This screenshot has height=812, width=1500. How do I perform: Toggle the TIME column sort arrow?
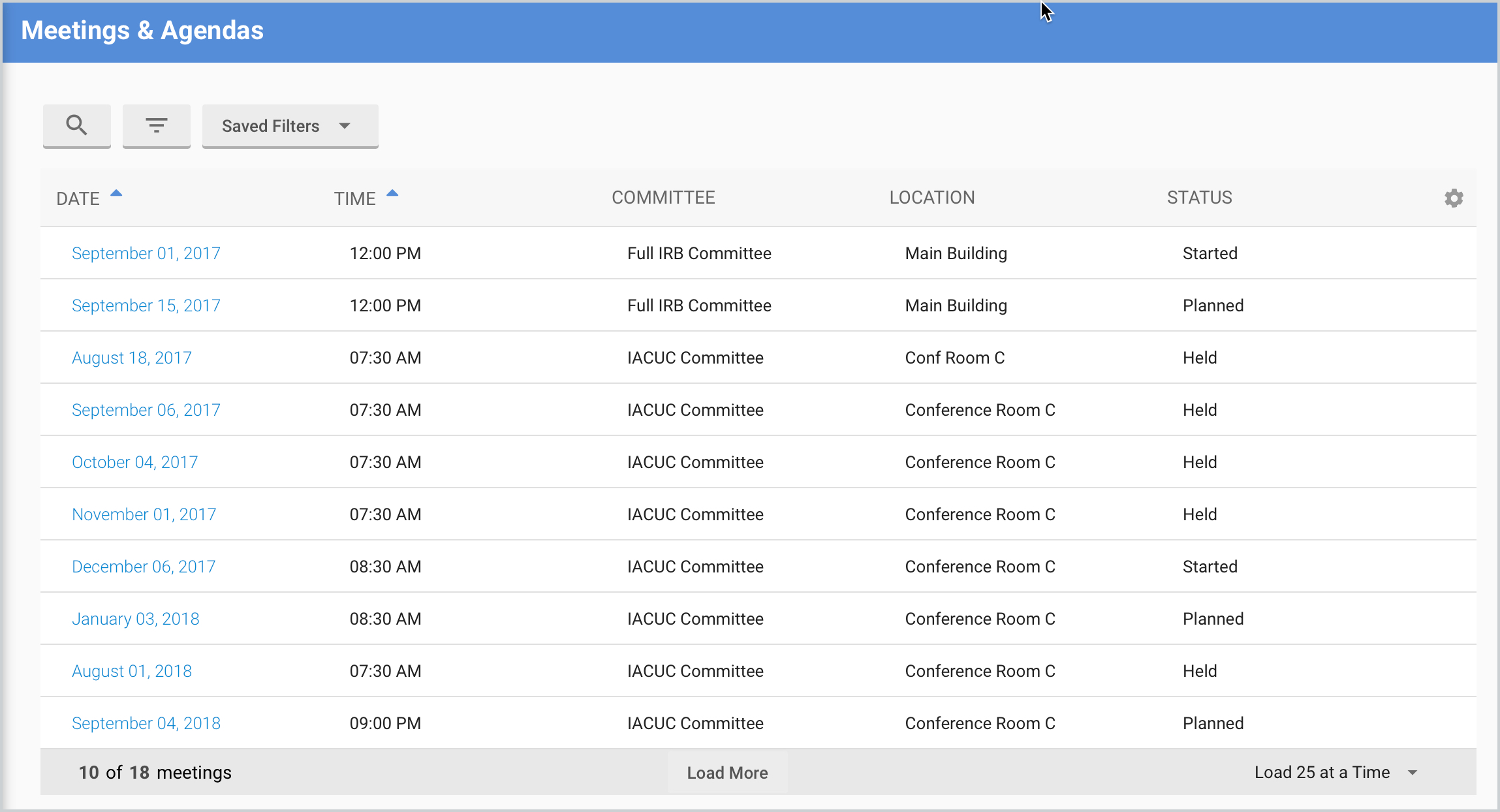tap(392, 194)
